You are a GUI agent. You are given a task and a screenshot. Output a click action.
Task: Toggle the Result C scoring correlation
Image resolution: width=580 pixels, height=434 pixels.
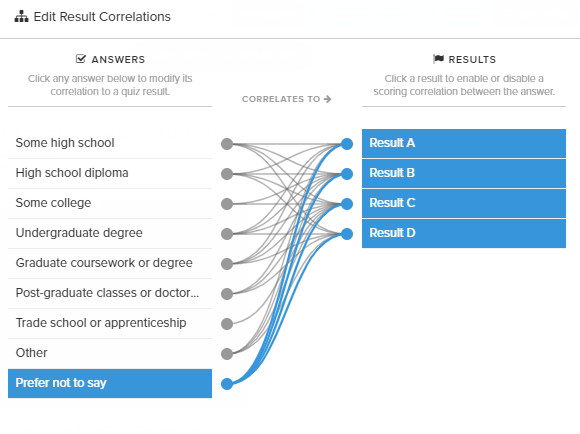(x=464, y=203)
